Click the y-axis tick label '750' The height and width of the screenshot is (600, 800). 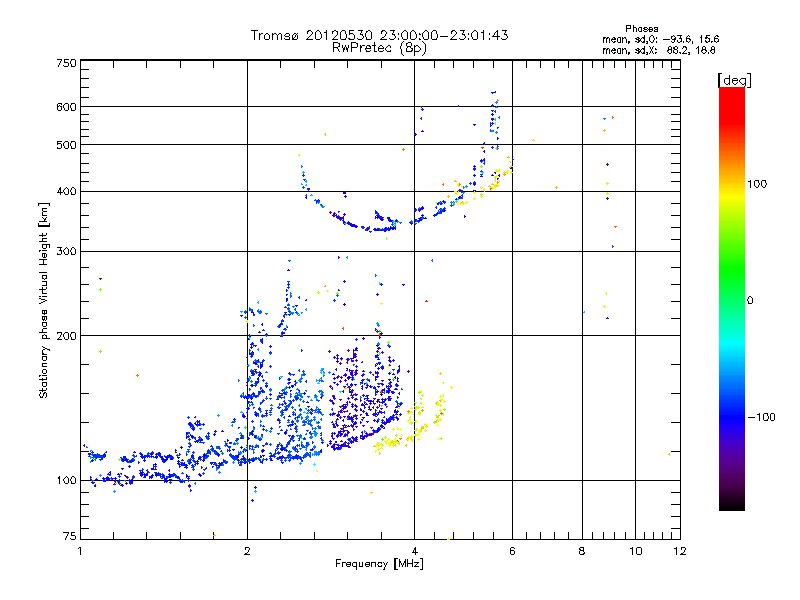pyautogui.click(x=67, y=63)
